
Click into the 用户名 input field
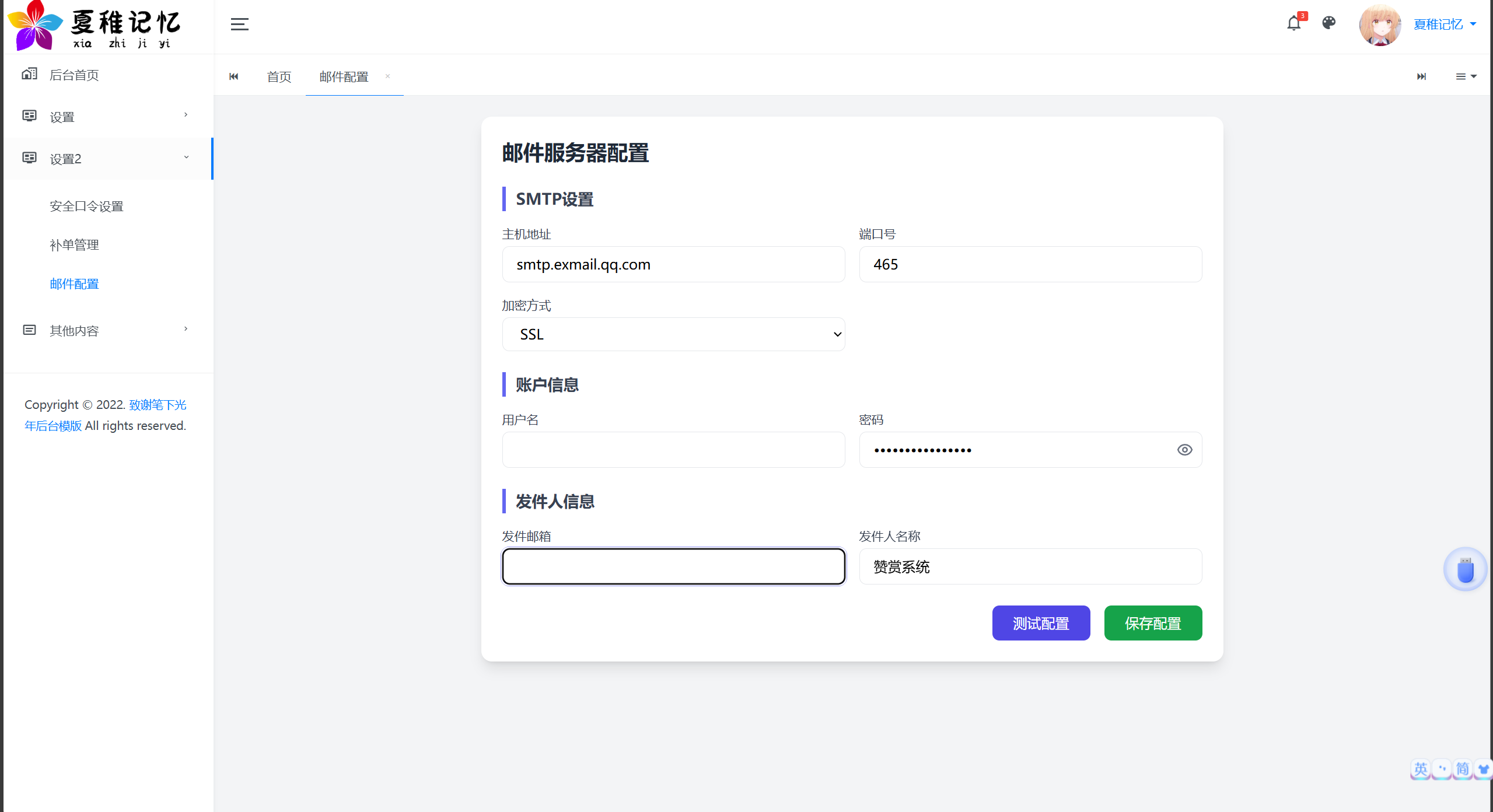(673, 450)
